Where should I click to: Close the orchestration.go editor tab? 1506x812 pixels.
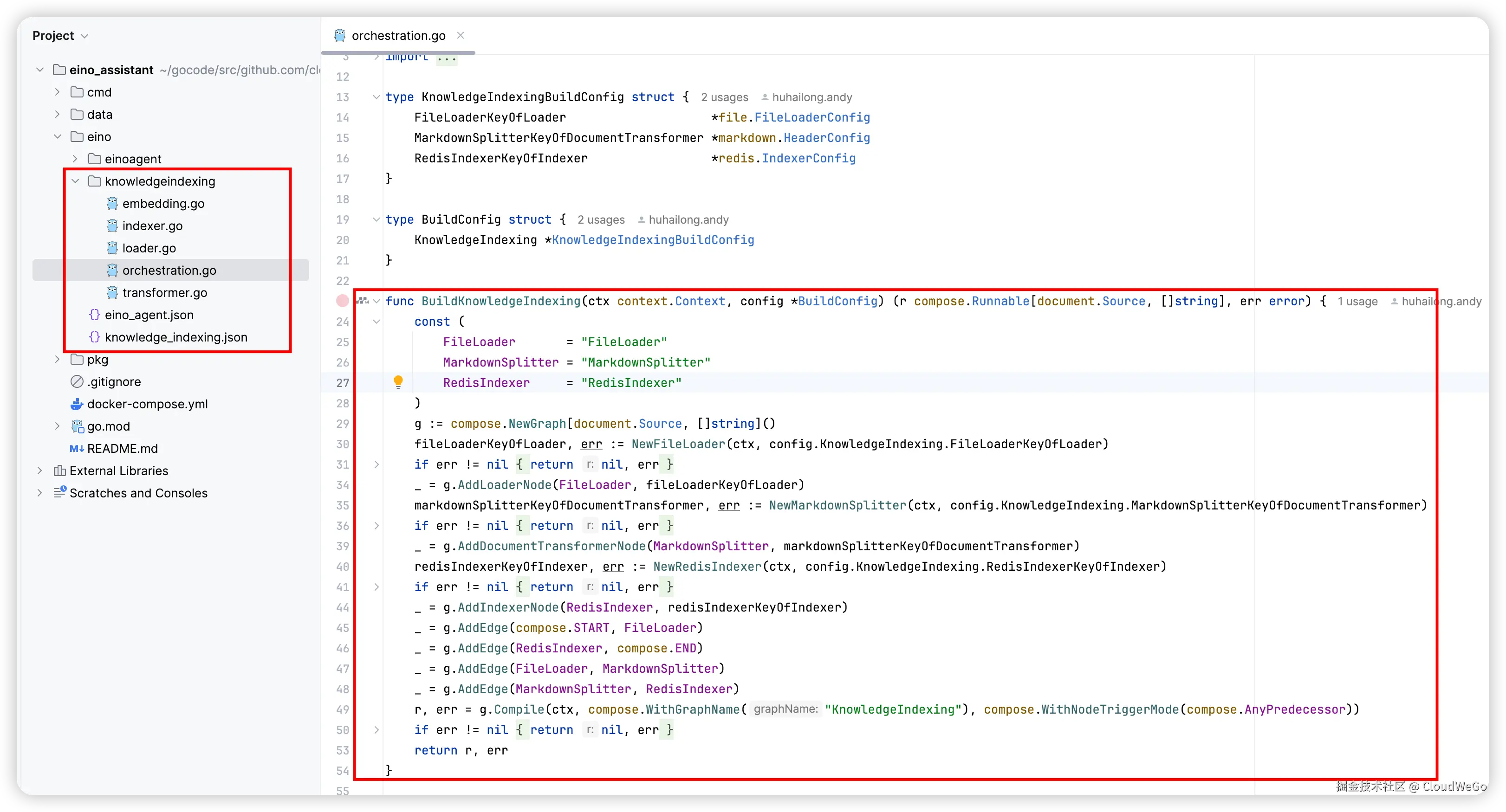461,36
